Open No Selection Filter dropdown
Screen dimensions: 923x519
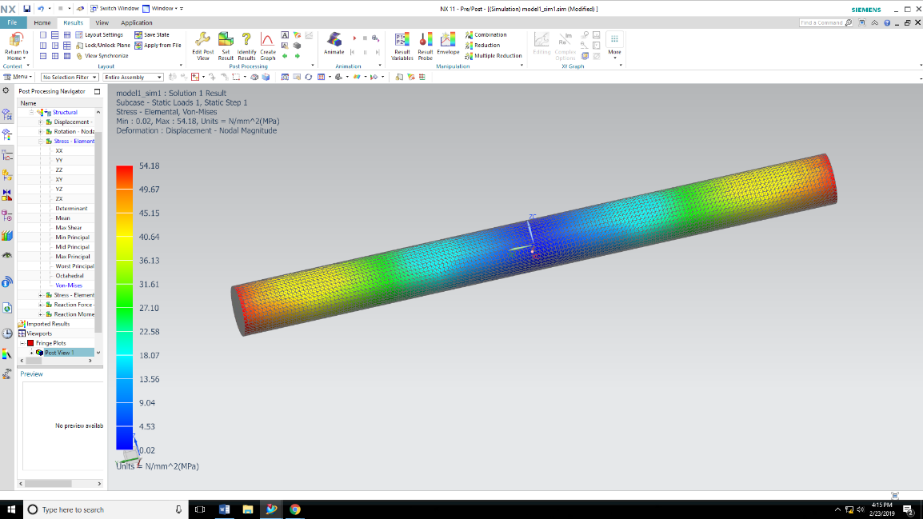point(69,77)
